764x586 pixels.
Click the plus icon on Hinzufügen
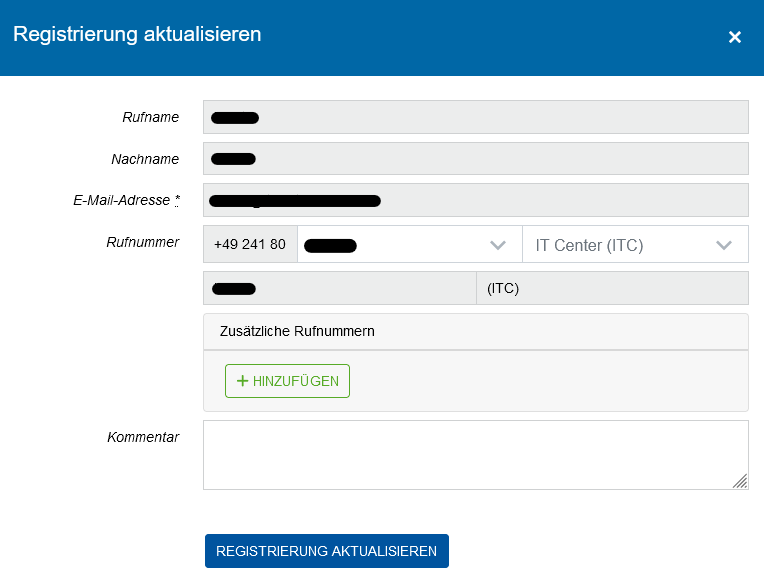tap(242, 381)
